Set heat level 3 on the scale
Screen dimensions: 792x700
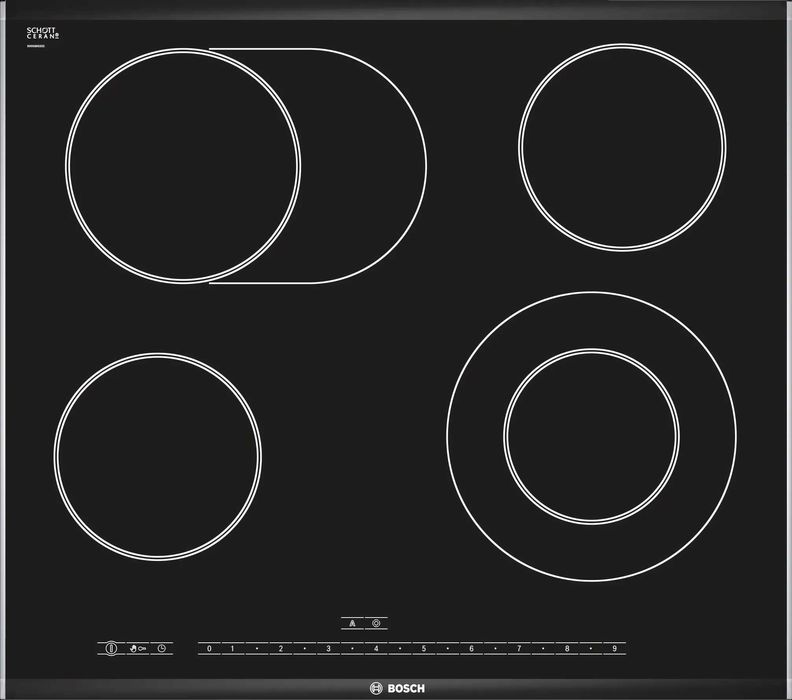point(328,648)
